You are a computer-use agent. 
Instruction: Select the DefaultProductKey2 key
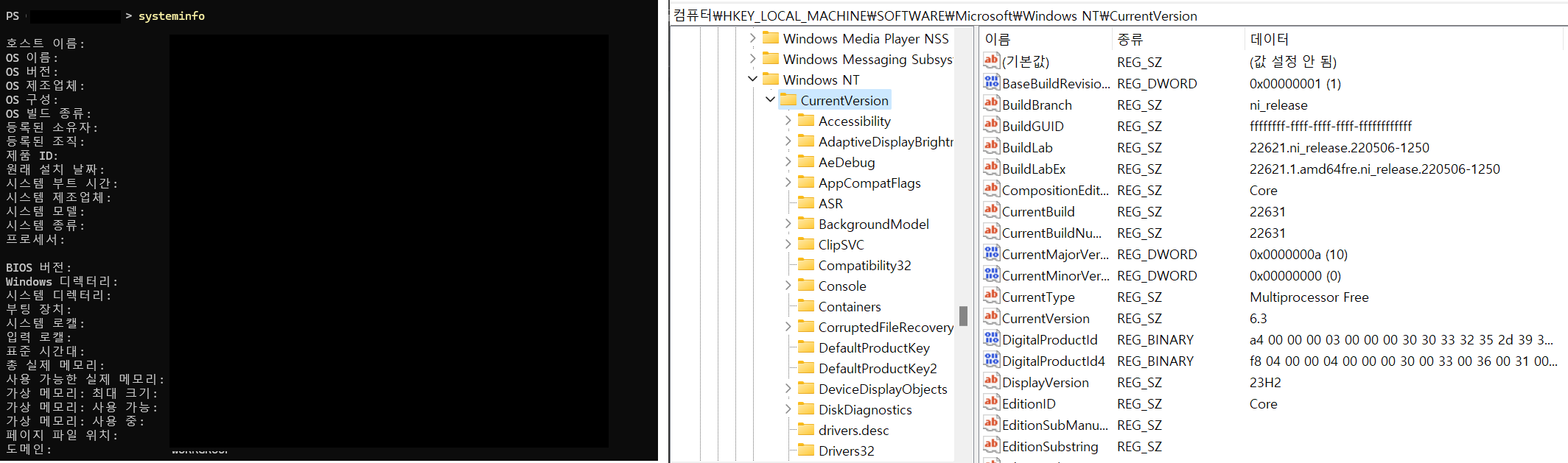(x=878, y=368)
